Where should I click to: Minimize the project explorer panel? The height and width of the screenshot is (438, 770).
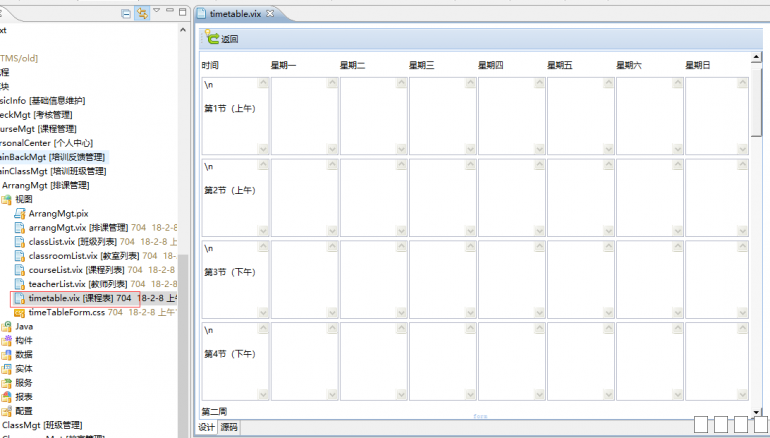[169, 12]
